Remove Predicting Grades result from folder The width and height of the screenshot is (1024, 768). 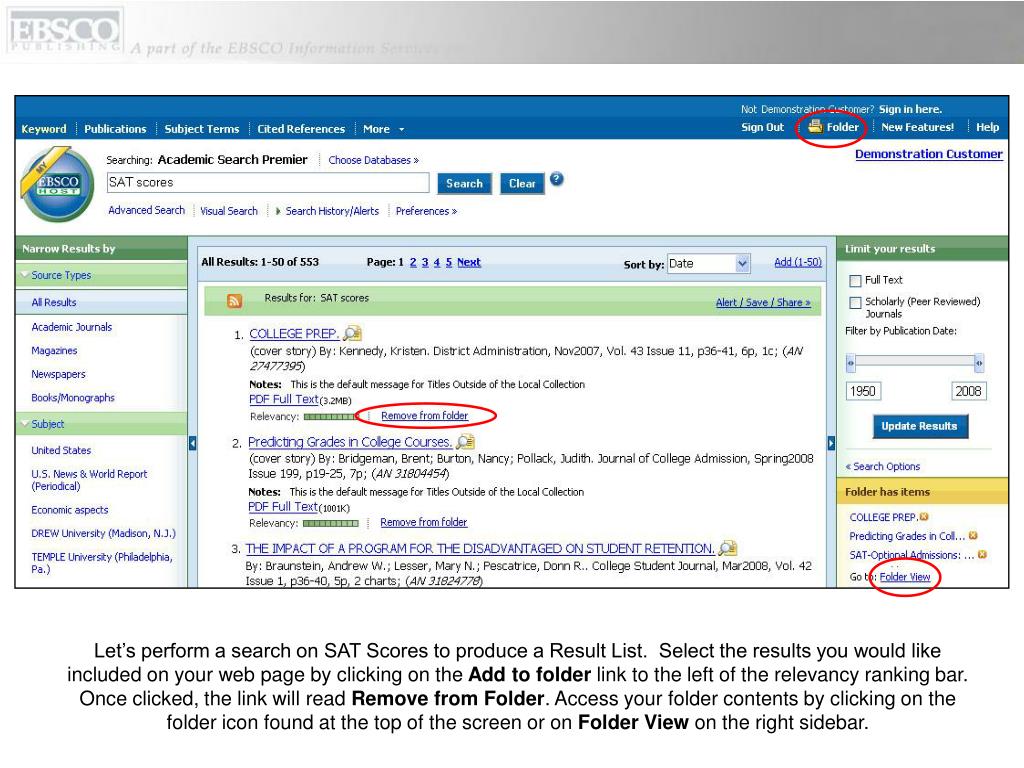click(x=424, y=522)
